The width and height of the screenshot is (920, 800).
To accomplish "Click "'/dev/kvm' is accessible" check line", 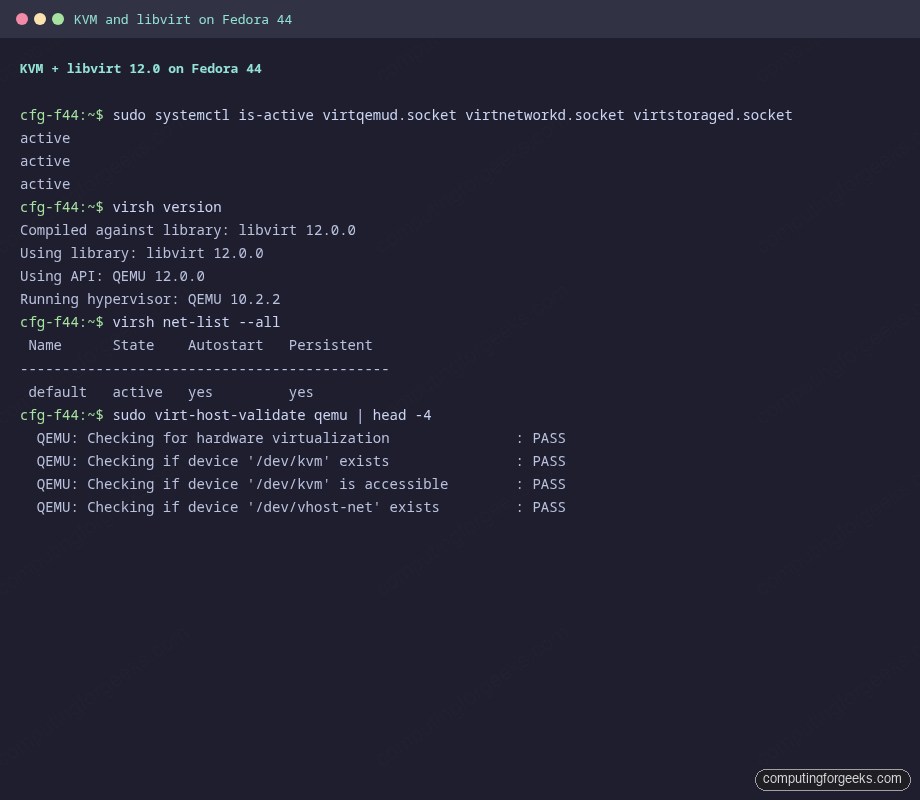I will pyautogui.click(x=301, y=484).
